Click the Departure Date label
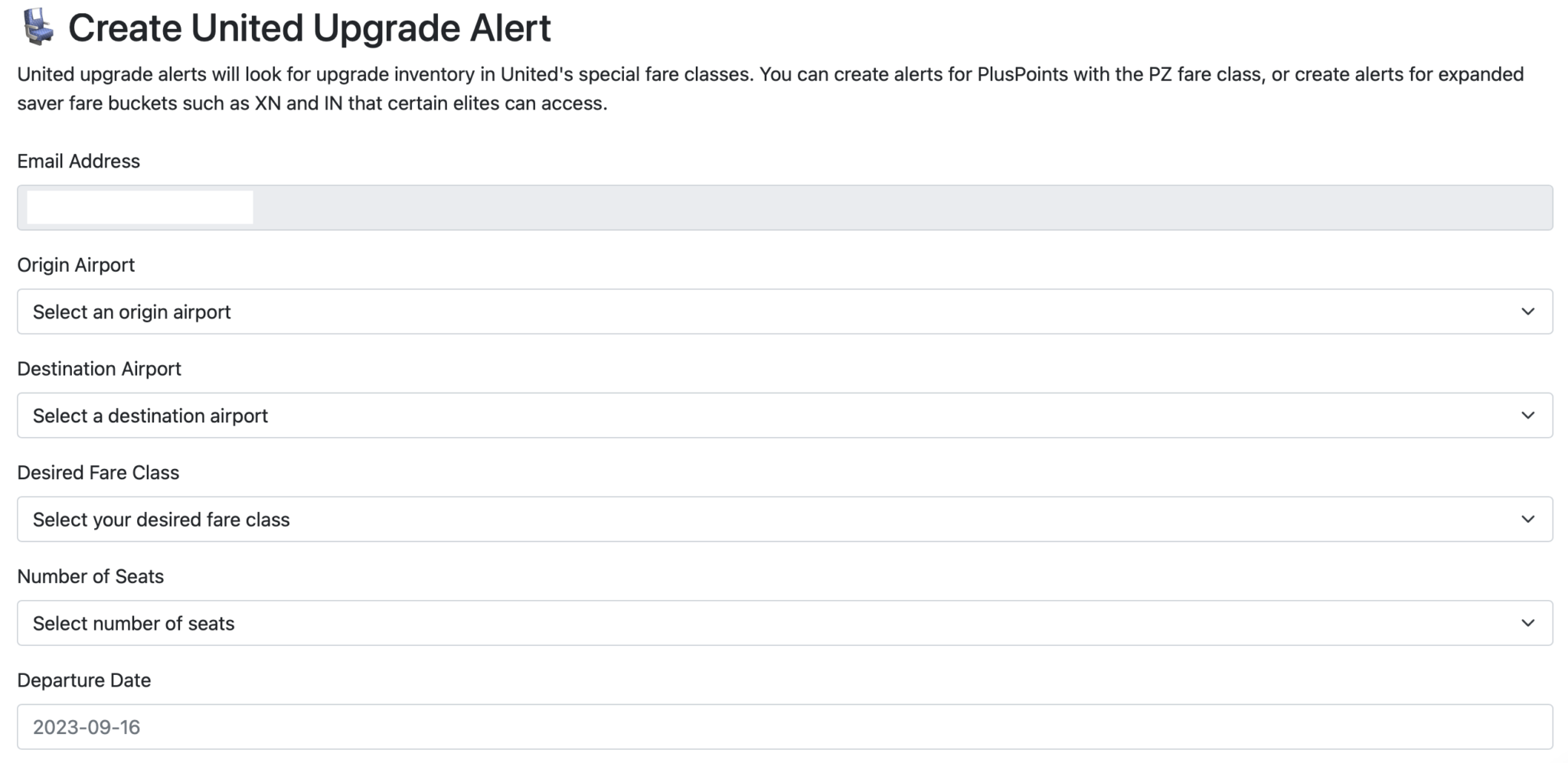The image size is (1568, 763). (x=84, y=680)
